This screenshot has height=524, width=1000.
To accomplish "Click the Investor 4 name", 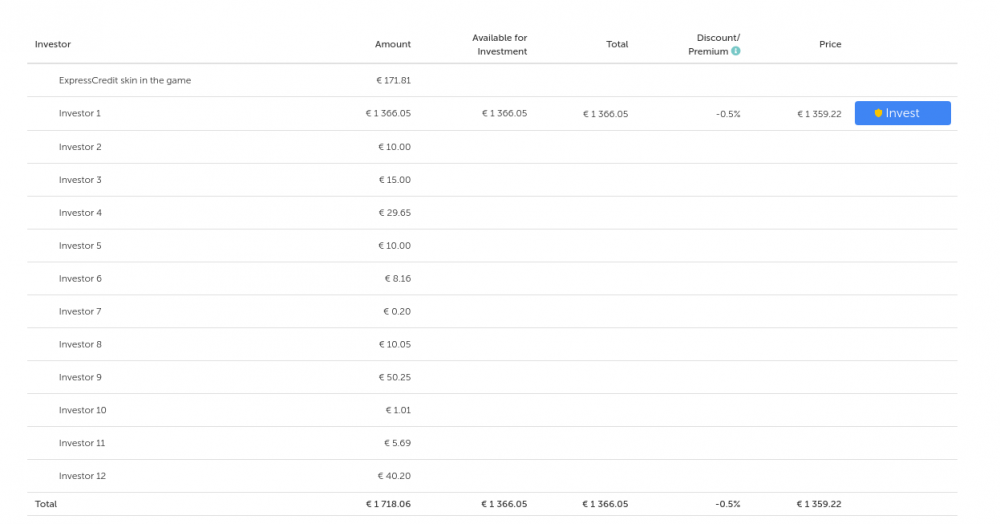I will [80, 213].
